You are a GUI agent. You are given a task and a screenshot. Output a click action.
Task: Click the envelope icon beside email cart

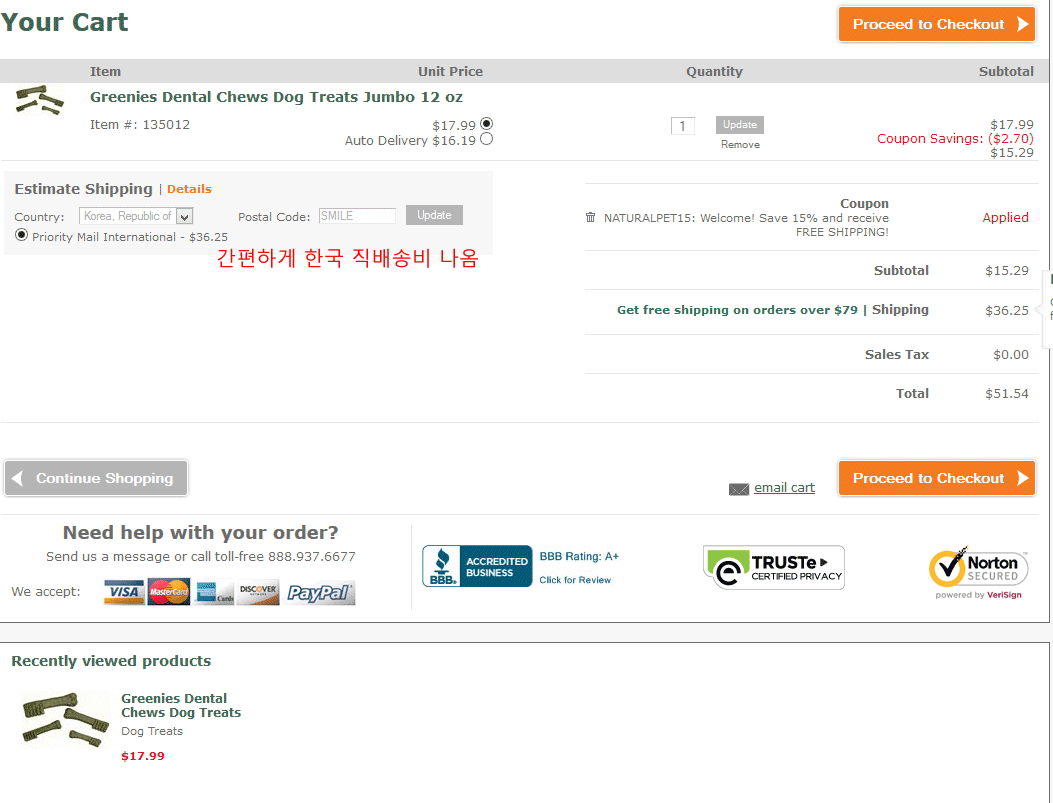pyautogui.click(x=739, y=489)
